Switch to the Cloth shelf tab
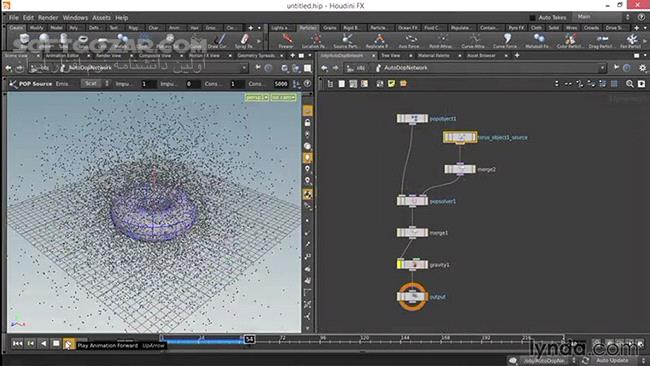 click(536, 28)
